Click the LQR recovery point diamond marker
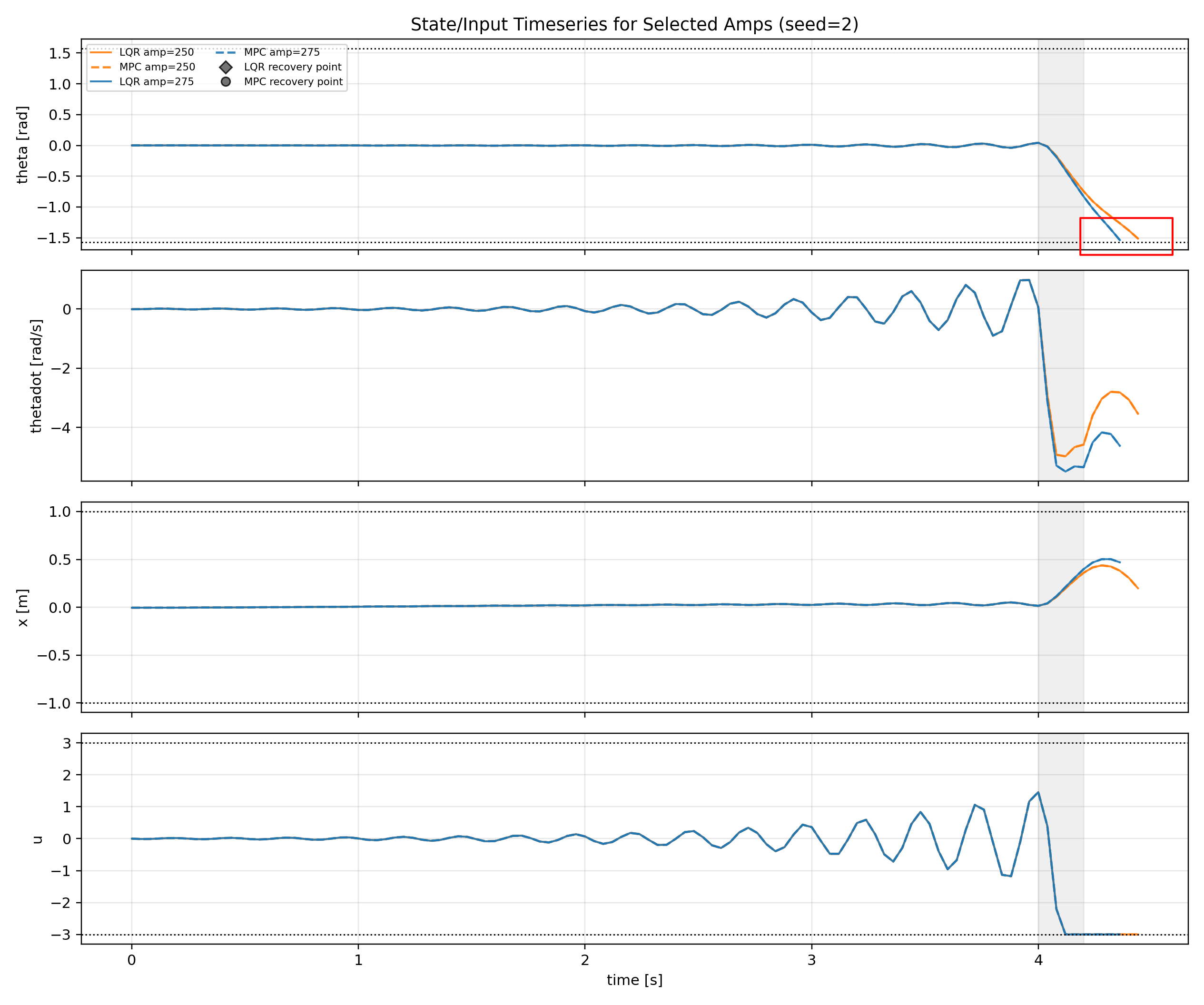Image resolution: width=1204 pixels, height=1005 pixels. tap(226, 67)
